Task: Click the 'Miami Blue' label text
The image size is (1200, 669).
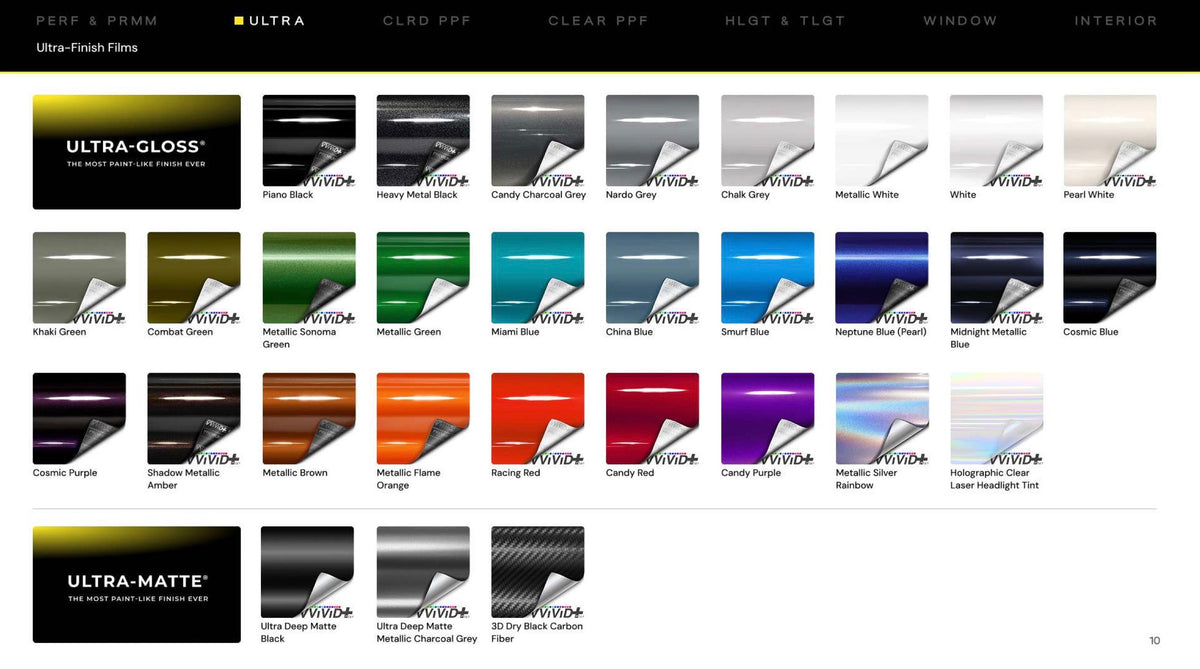Action: 515,332
